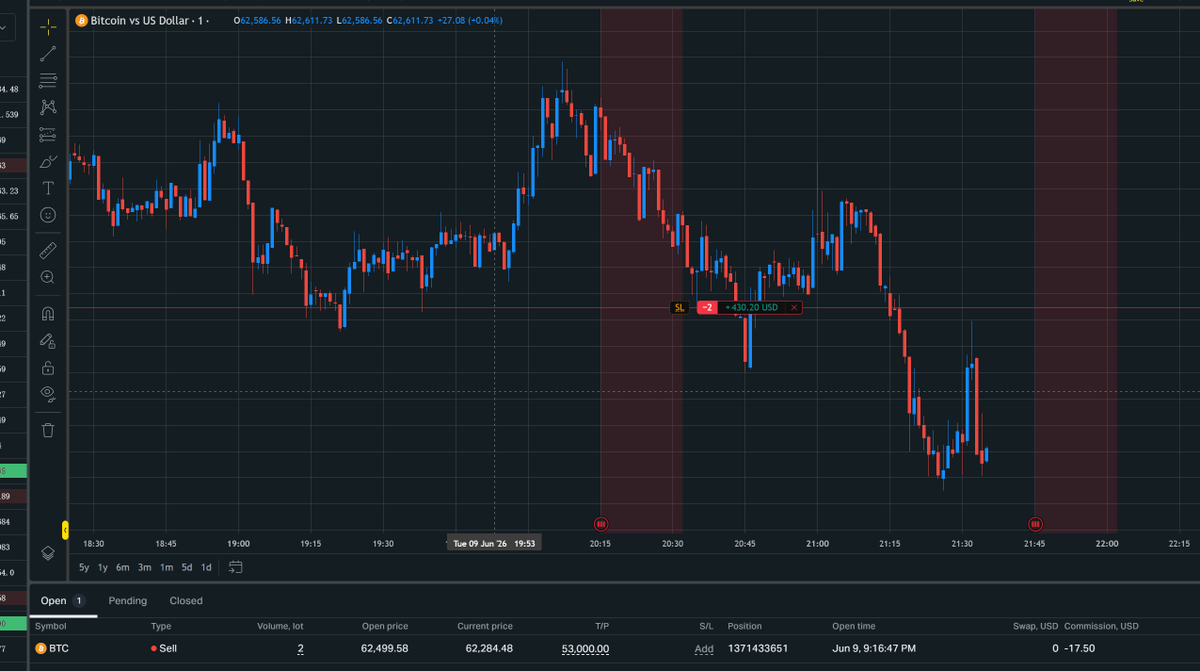This screenshot has width=1200, height=671.
Task: Switch to the Open positions tab
Action: click(x=62, y=601)
